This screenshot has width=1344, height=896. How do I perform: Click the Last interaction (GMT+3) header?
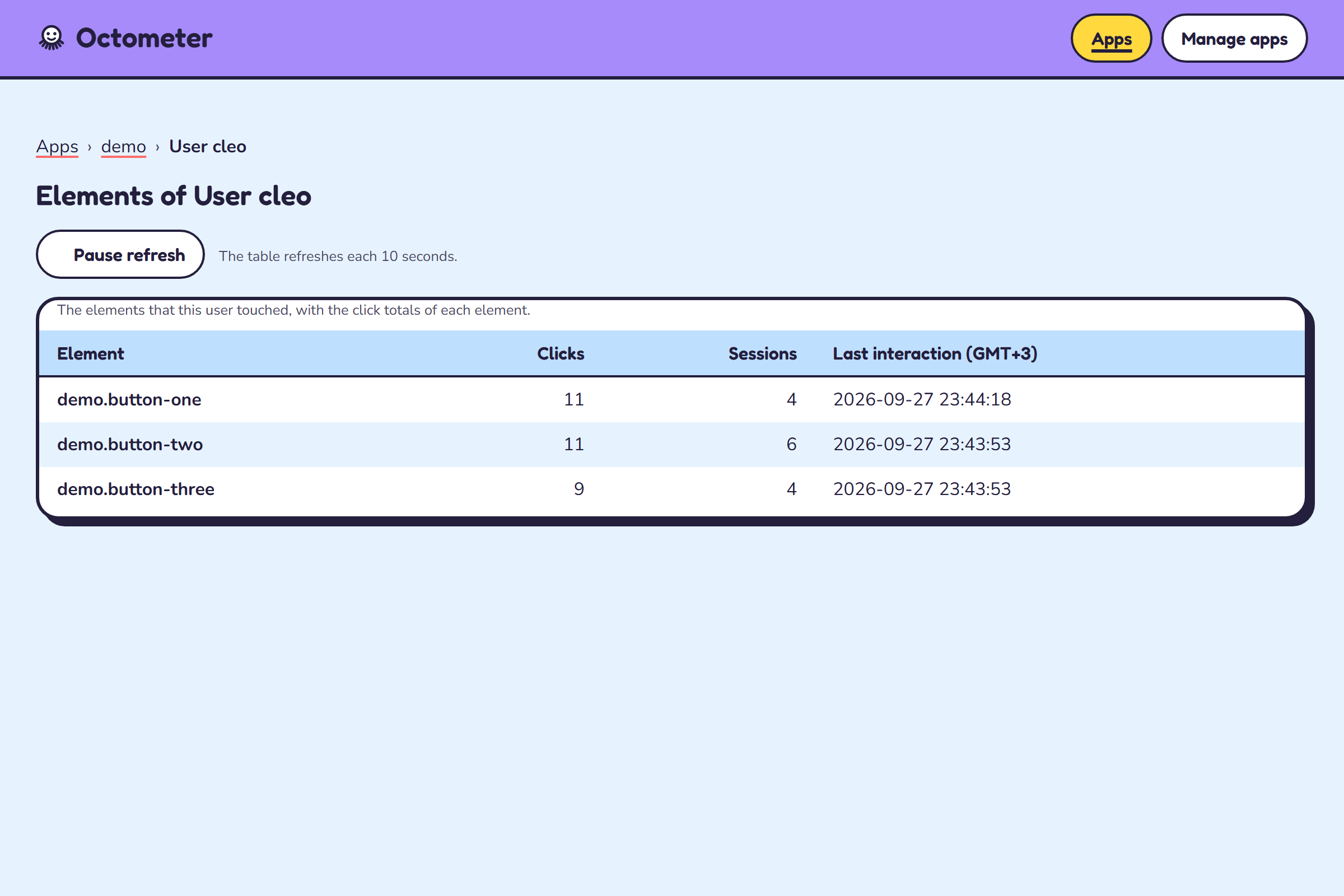coord(935,354)
